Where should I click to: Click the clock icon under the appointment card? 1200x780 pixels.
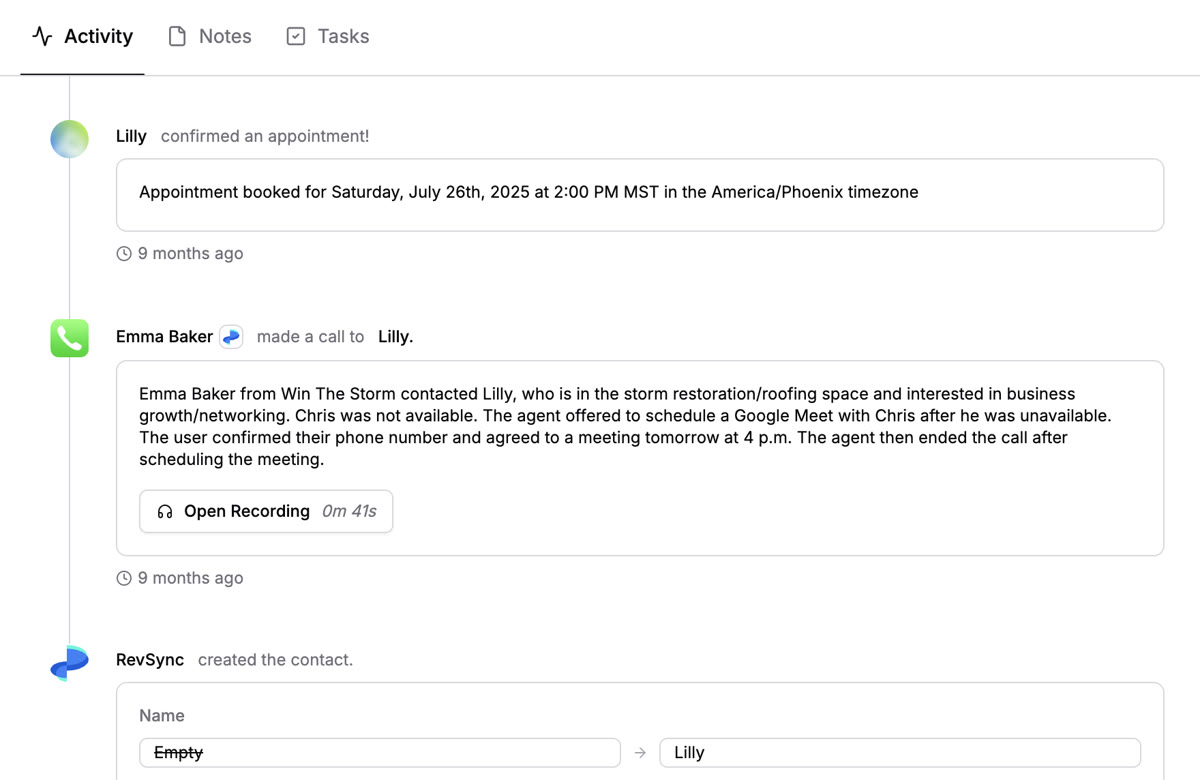(123, 253)
